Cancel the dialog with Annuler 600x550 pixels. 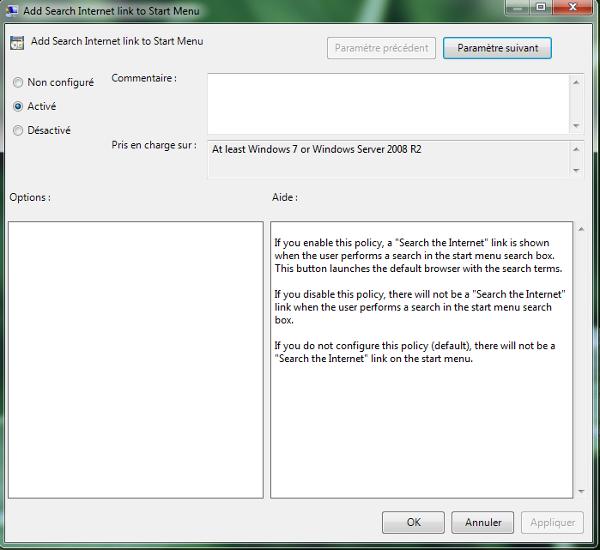(x=483, y=522)
